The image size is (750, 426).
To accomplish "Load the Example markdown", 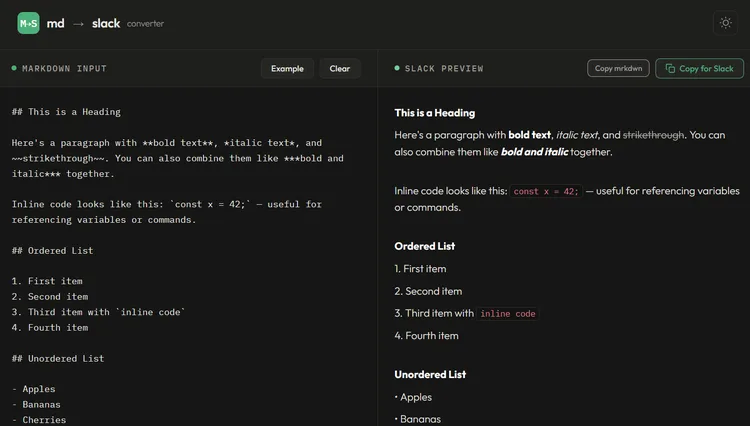I will pyautogui.click(x=287, y=69).
